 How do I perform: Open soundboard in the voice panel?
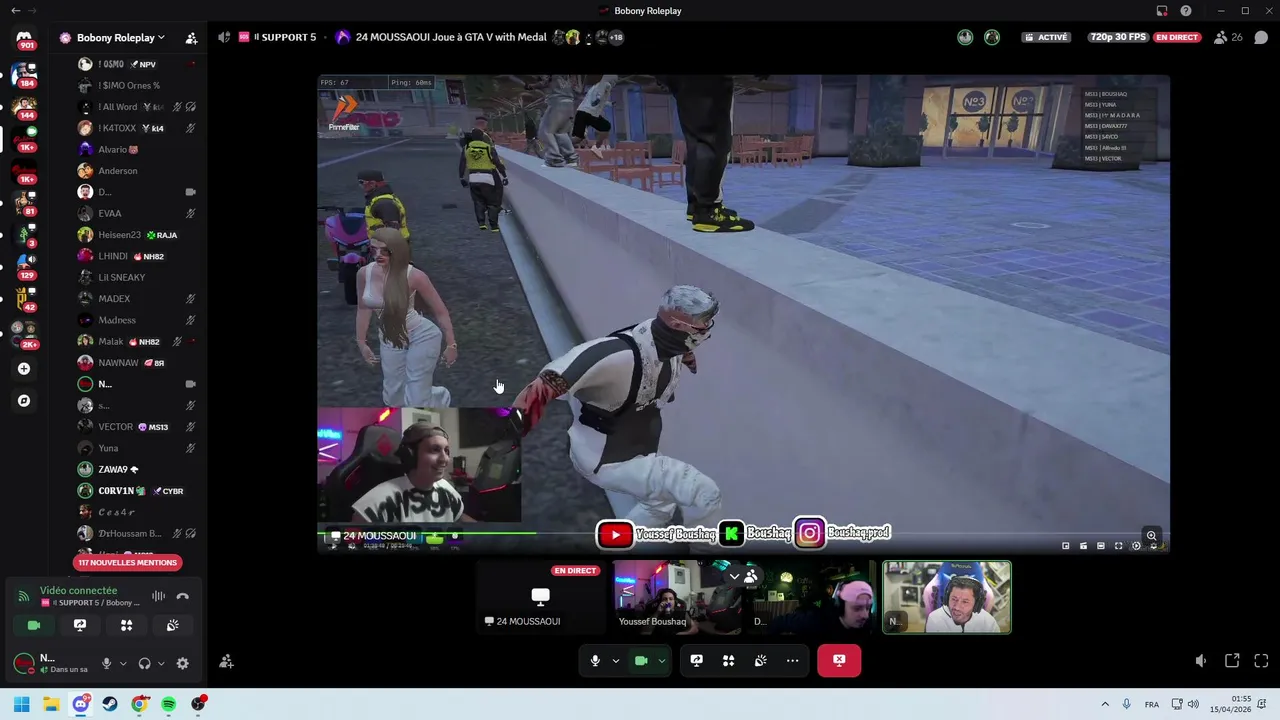(x=172, y=625)
